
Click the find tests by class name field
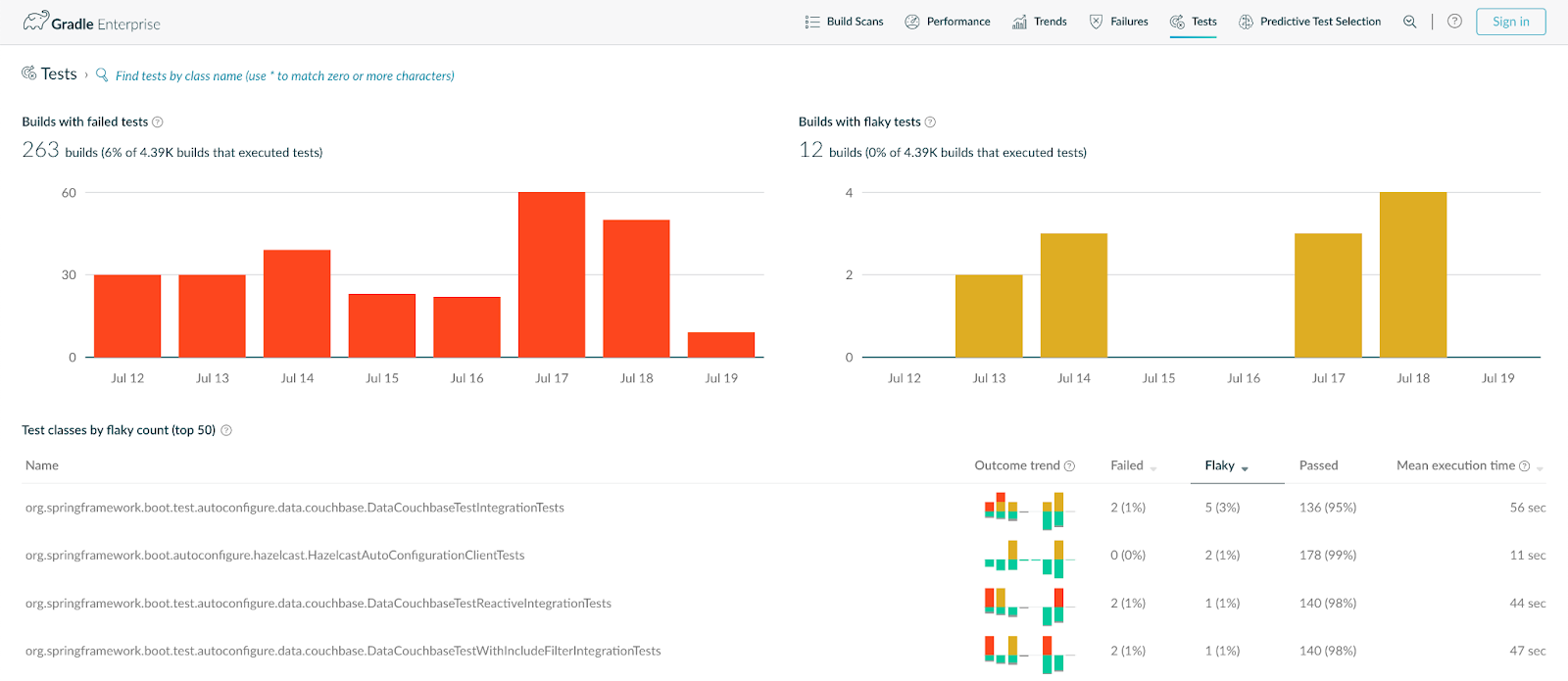(284, 75)
